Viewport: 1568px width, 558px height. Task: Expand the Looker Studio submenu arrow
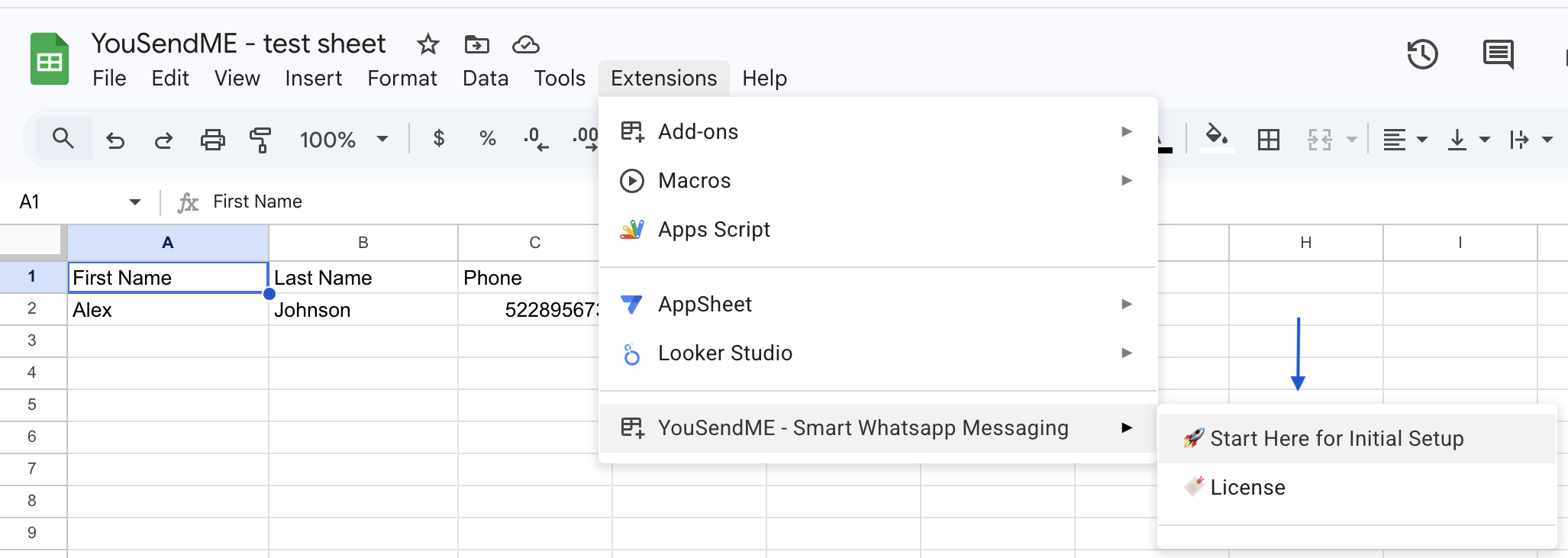[x=1126, y=353]
